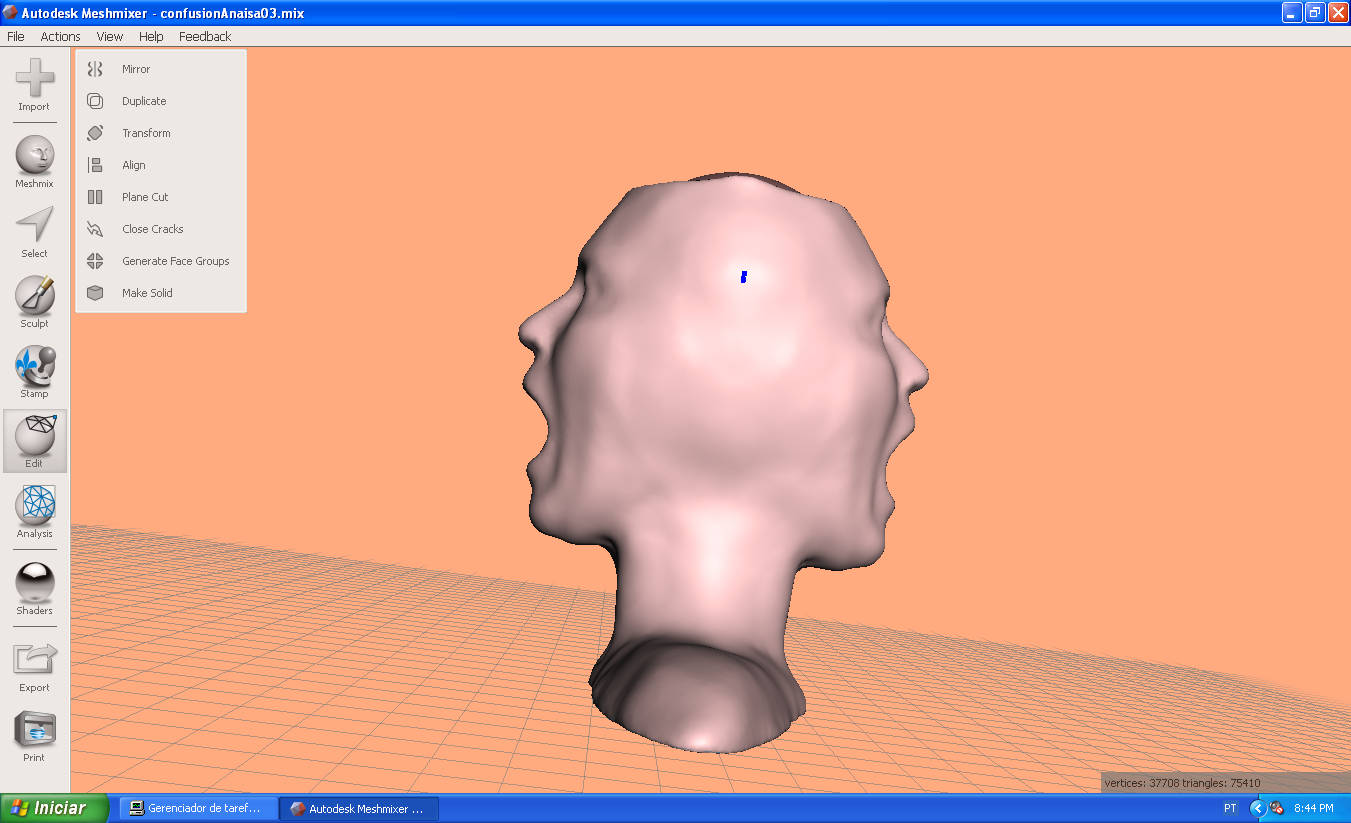Click the Align icon
1351x823 pixels.
(x=95, y=165)
